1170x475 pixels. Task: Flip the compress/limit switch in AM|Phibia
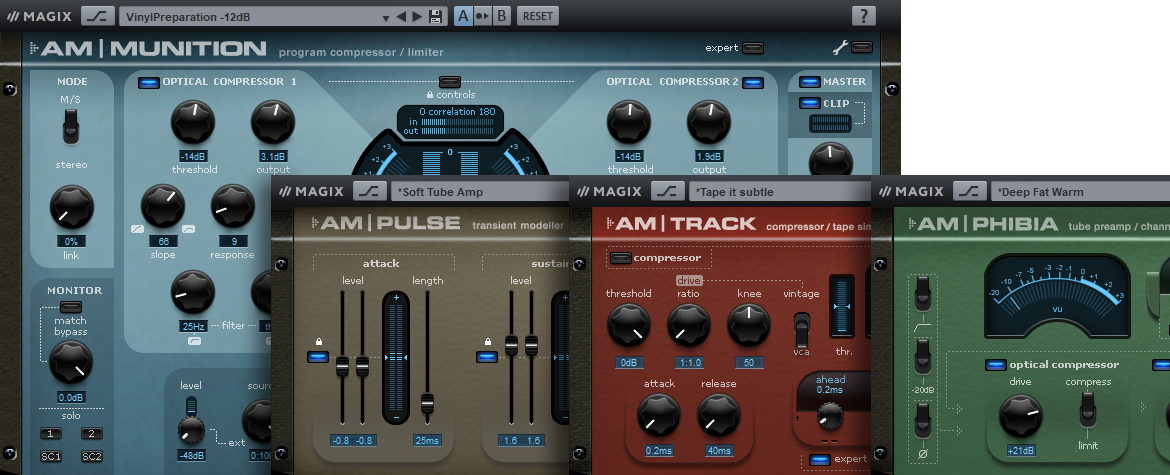point(1087,409)
